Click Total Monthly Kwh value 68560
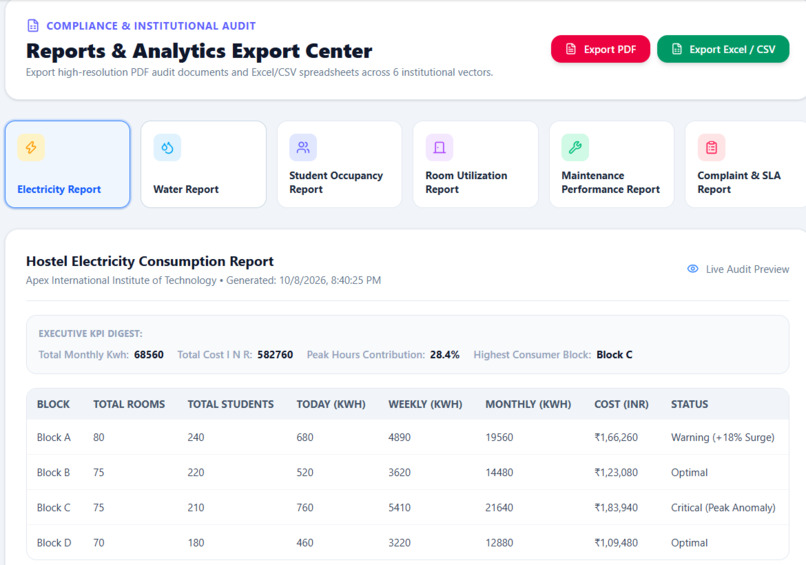Image resolution: width=806 pixels, height=565 pixels. click(x=149, y=355)
